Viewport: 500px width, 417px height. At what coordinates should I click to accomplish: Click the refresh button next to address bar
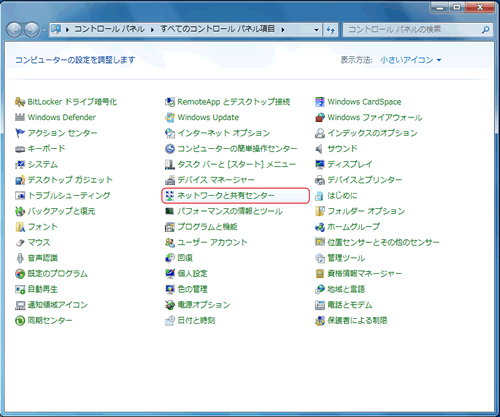click(330, 30)
